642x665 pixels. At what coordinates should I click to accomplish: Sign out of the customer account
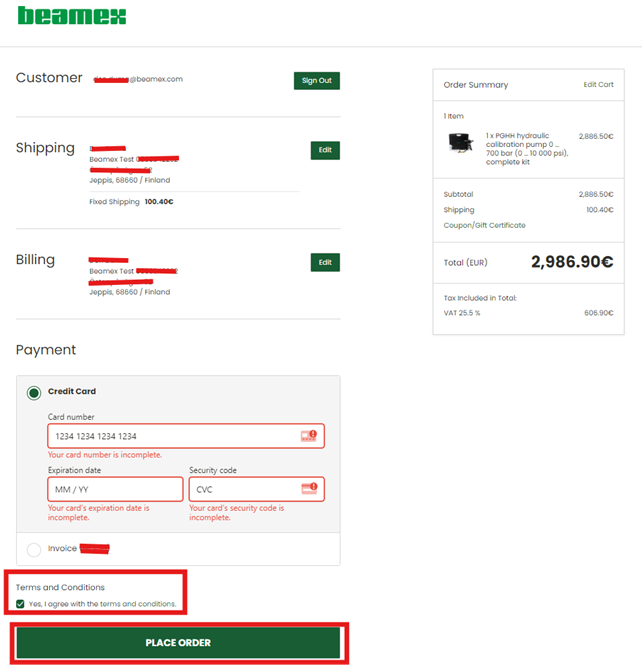[x=317, y=81]
